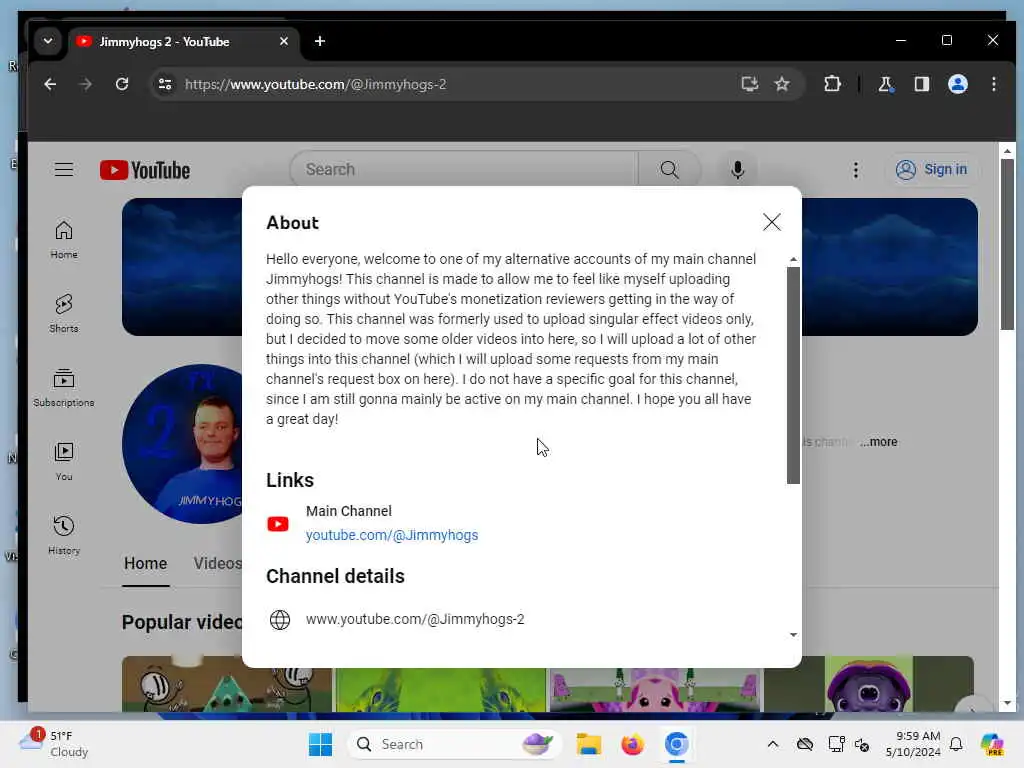Click the About dialog scrollbar thumb

[x=793, y=376]
